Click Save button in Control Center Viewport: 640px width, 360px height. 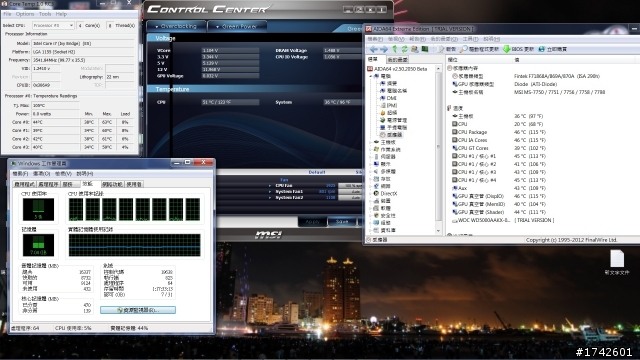(342, 222)
